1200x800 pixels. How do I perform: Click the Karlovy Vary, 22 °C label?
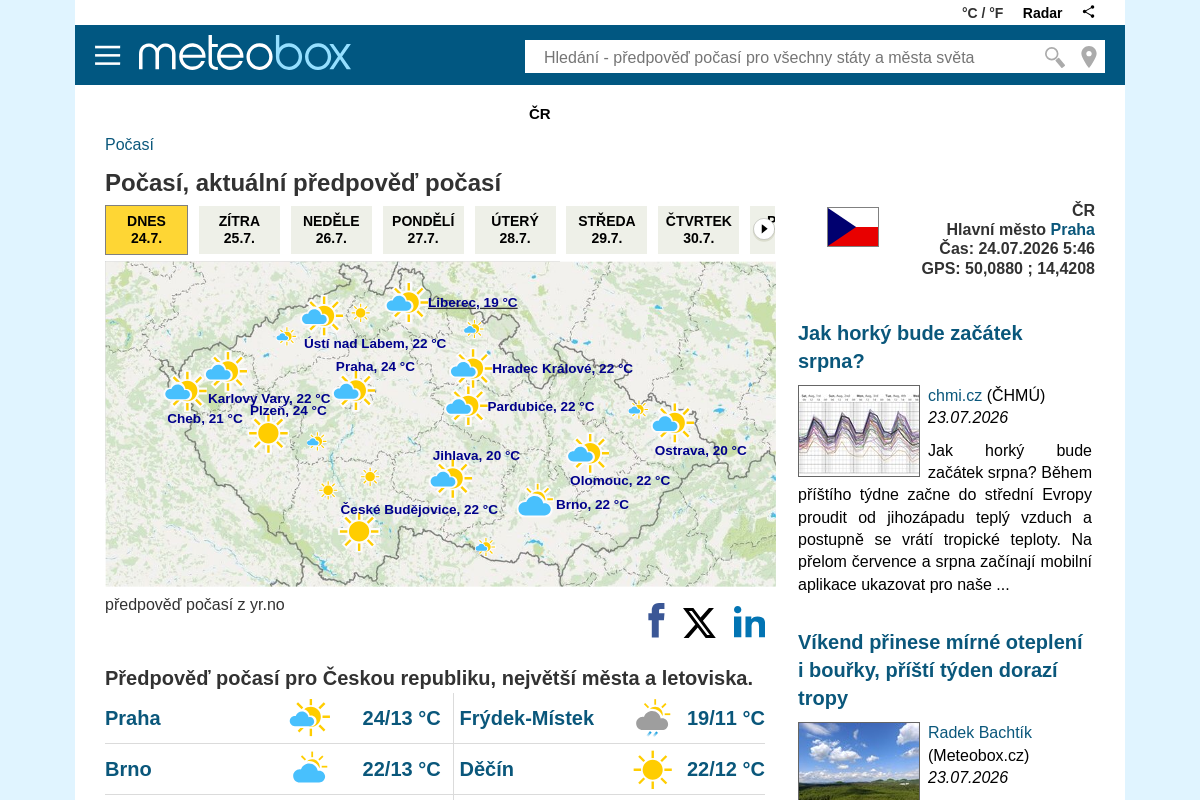[269, 398]
